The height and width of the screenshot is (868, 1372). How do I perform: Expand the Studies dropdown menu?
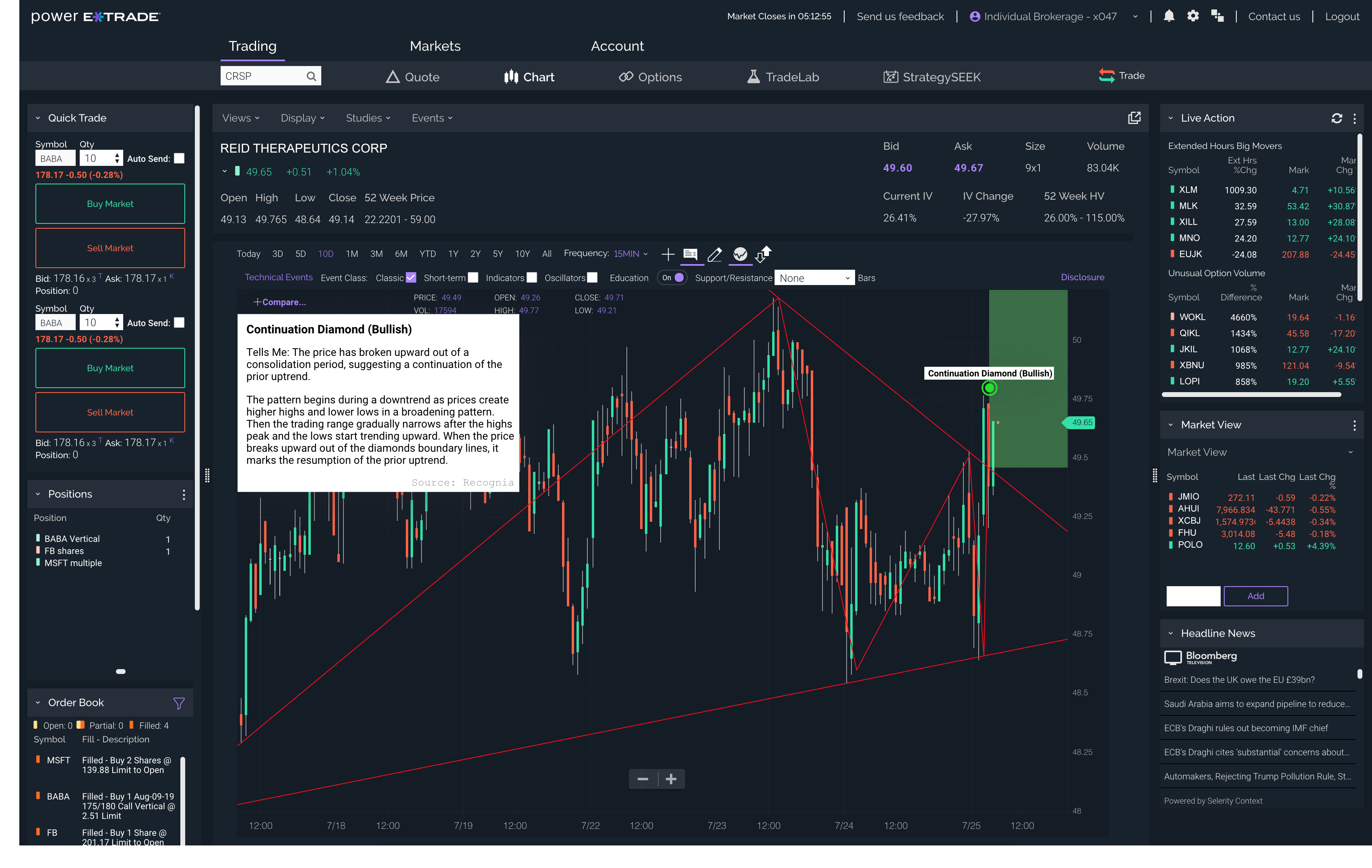tap(368, 118)
